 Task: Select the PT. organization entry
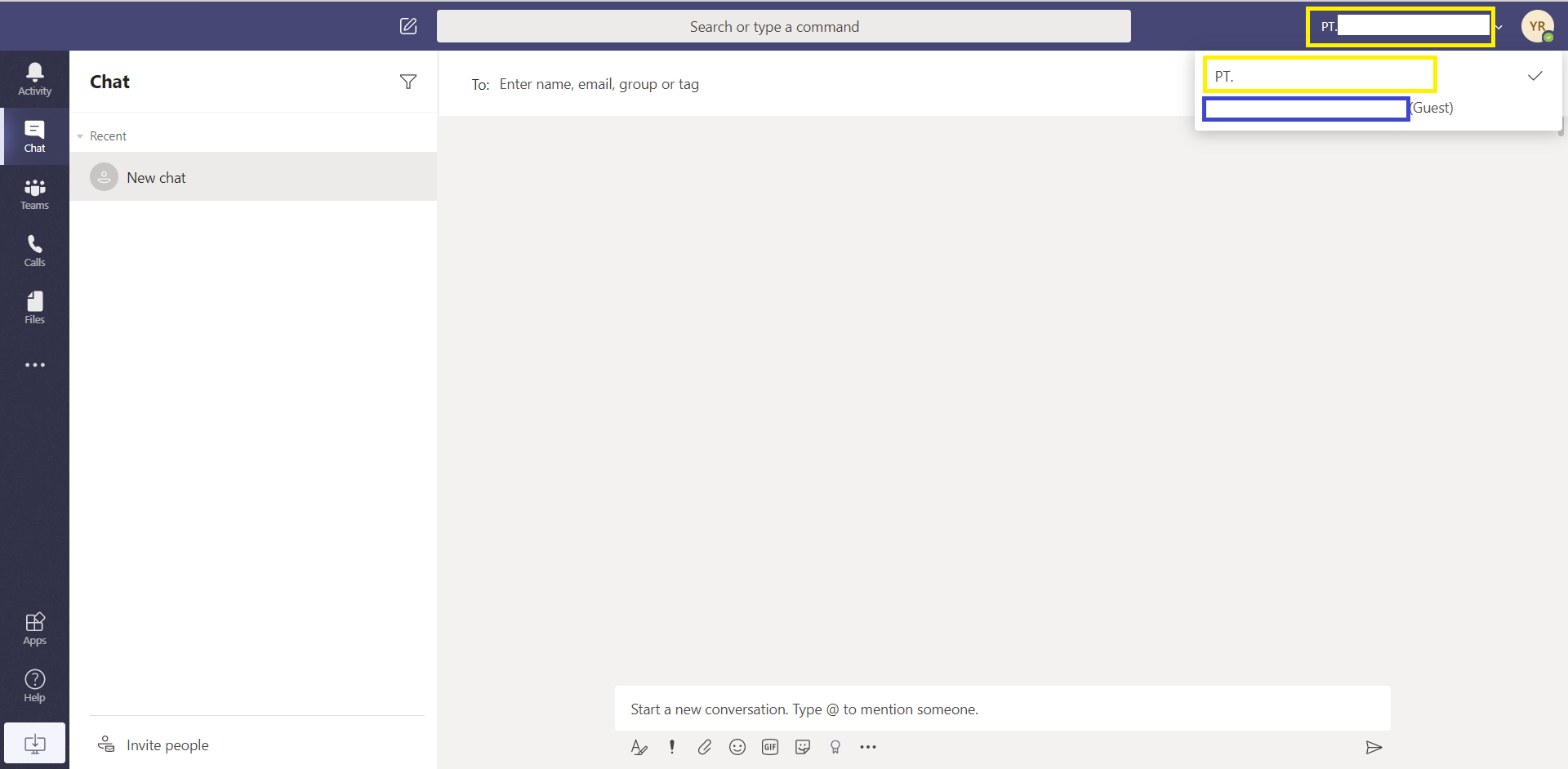coord(1379,76)
